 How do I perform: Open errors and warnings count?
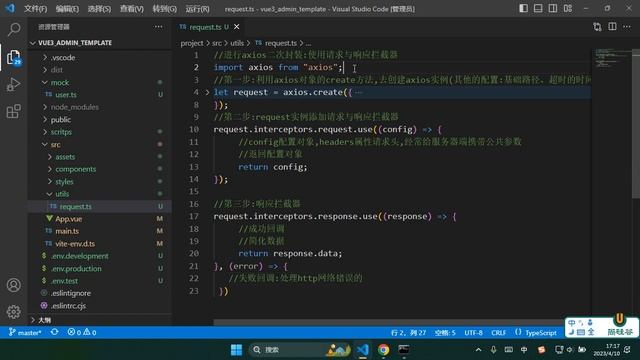tap(82, 333)
